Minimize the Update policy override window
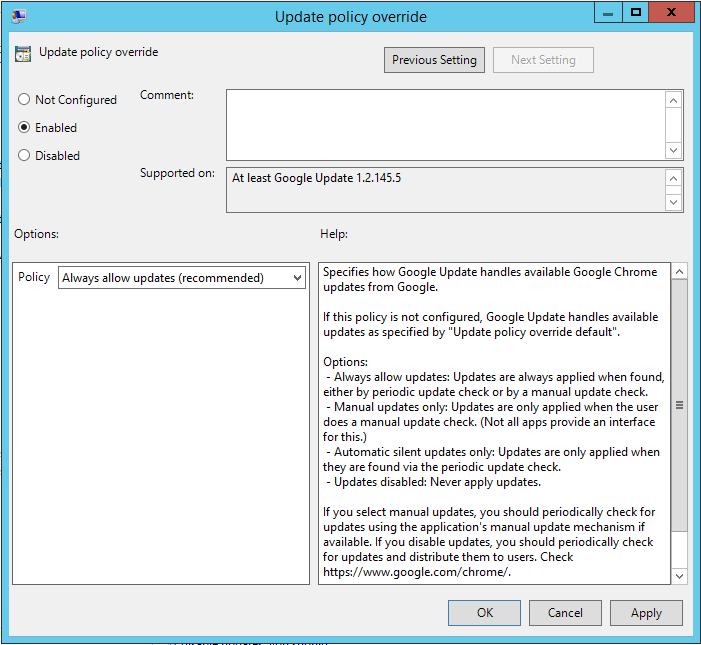The width and height of the screenshot is (701, 645). point(608,13)
